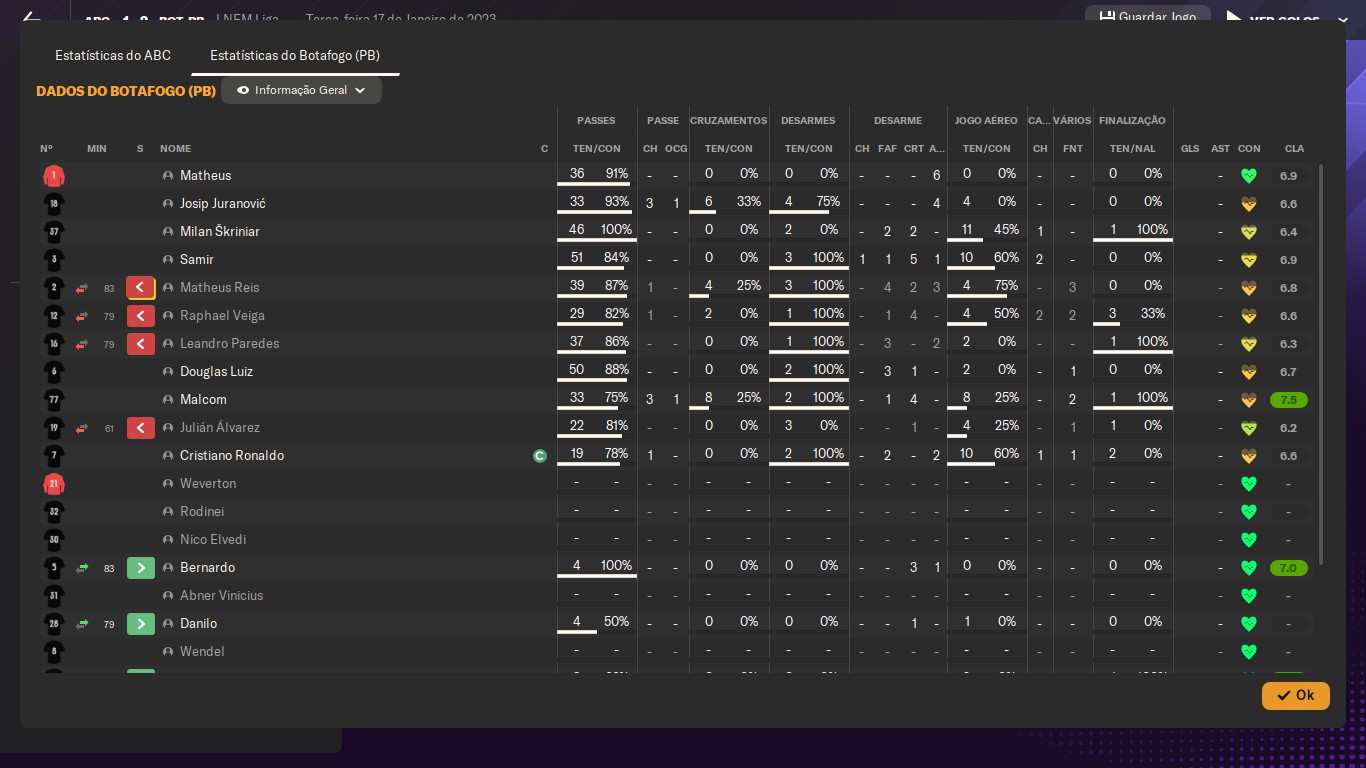This screenshot has width=1366, height=768.
Task: Click the table vertical scrollbar
Action: (1322, 364)
